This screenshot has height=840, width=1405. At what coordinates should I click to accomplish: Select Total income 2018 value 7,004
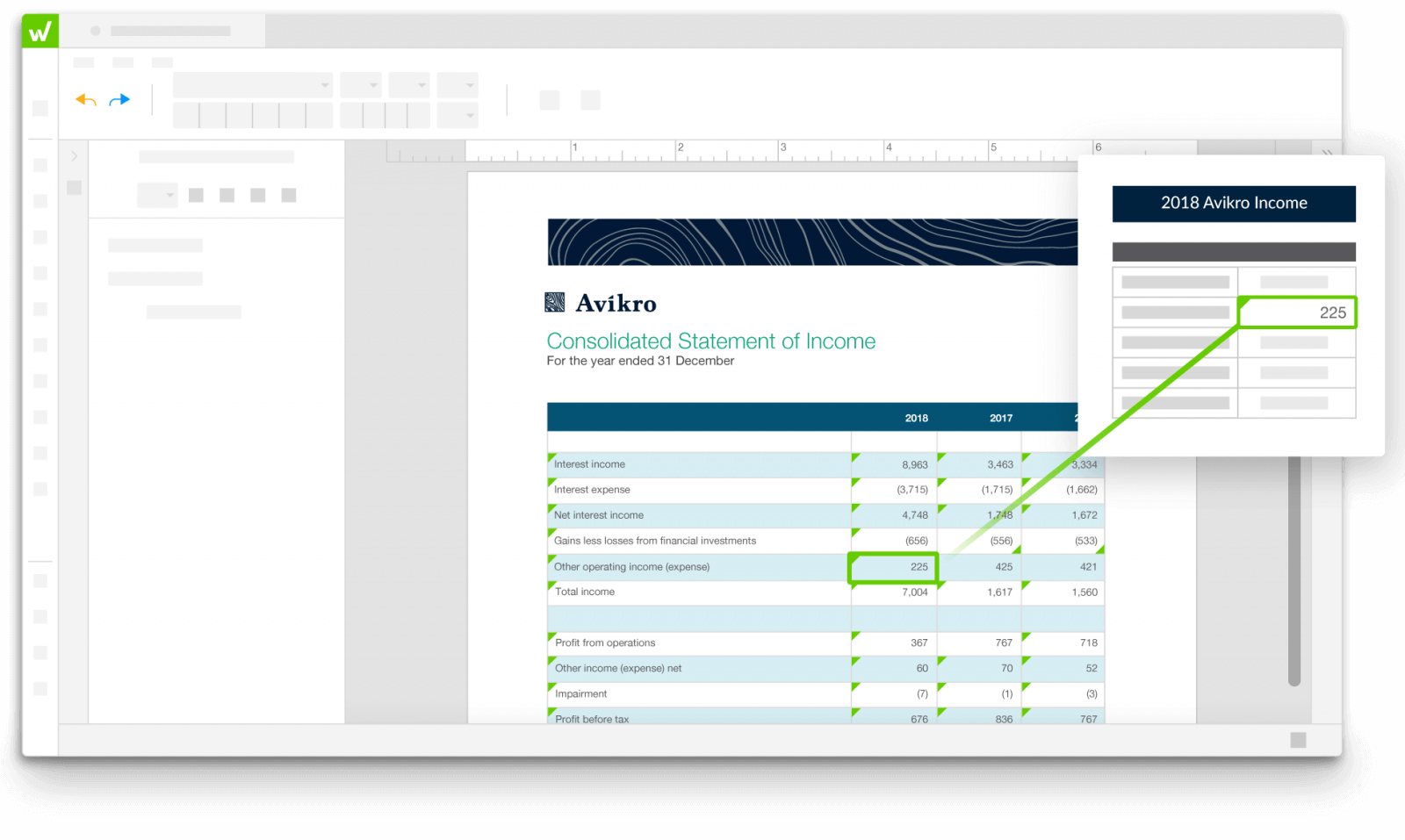(x=914, y=592)
